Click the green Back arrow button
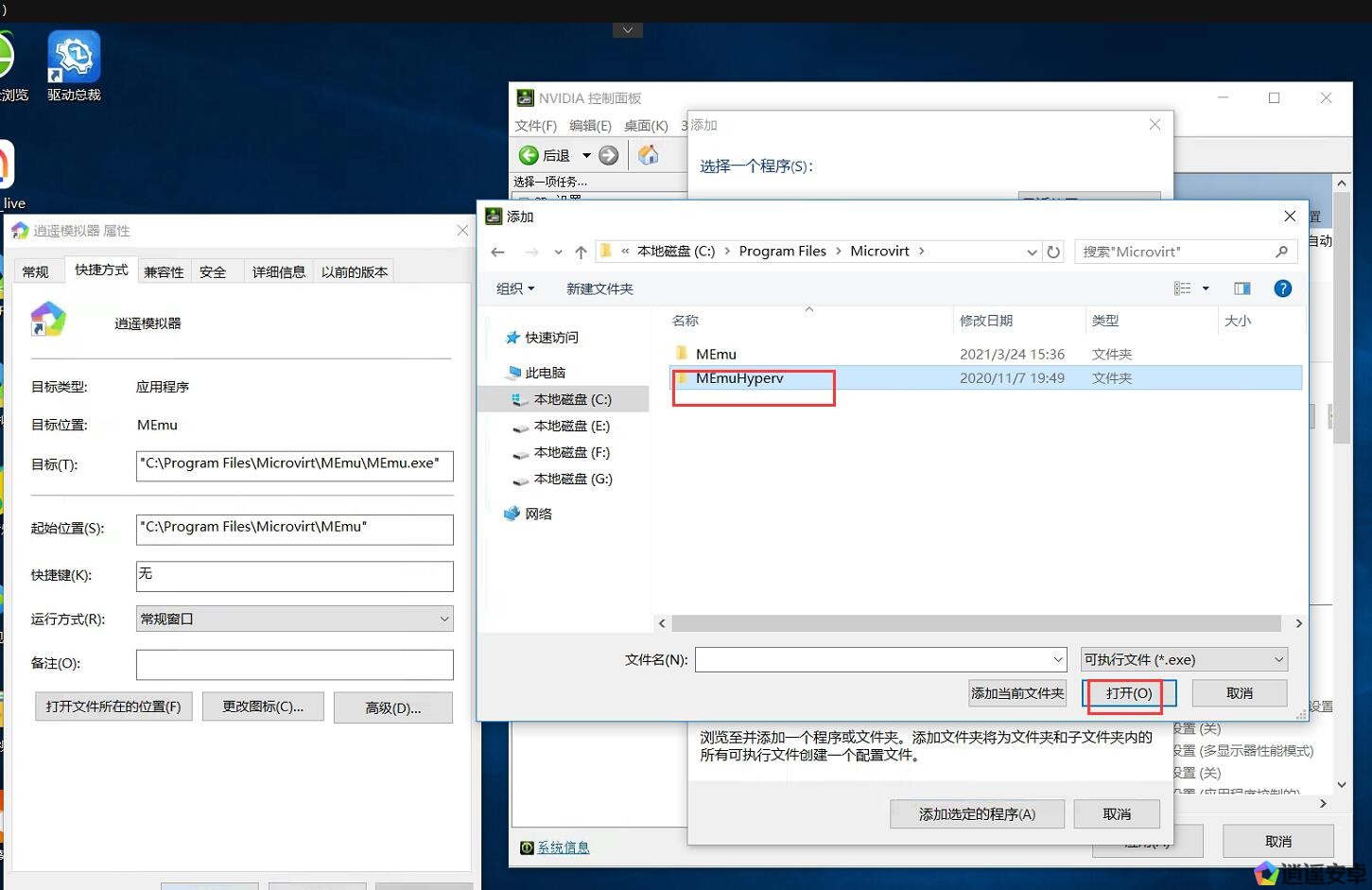The height and width of the screenshot is (890, 1372). (x=530, y=155)
